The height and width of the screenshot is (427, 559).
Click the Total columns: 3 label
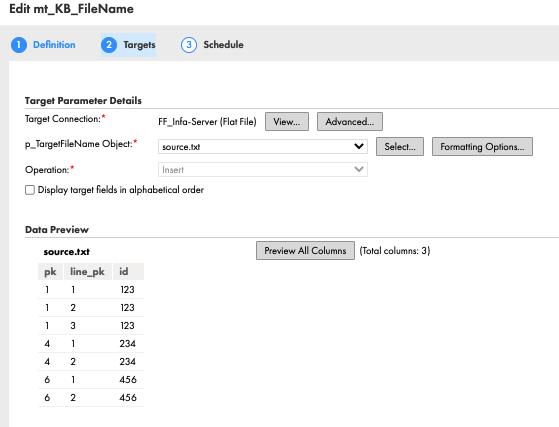tap(395, 251)
